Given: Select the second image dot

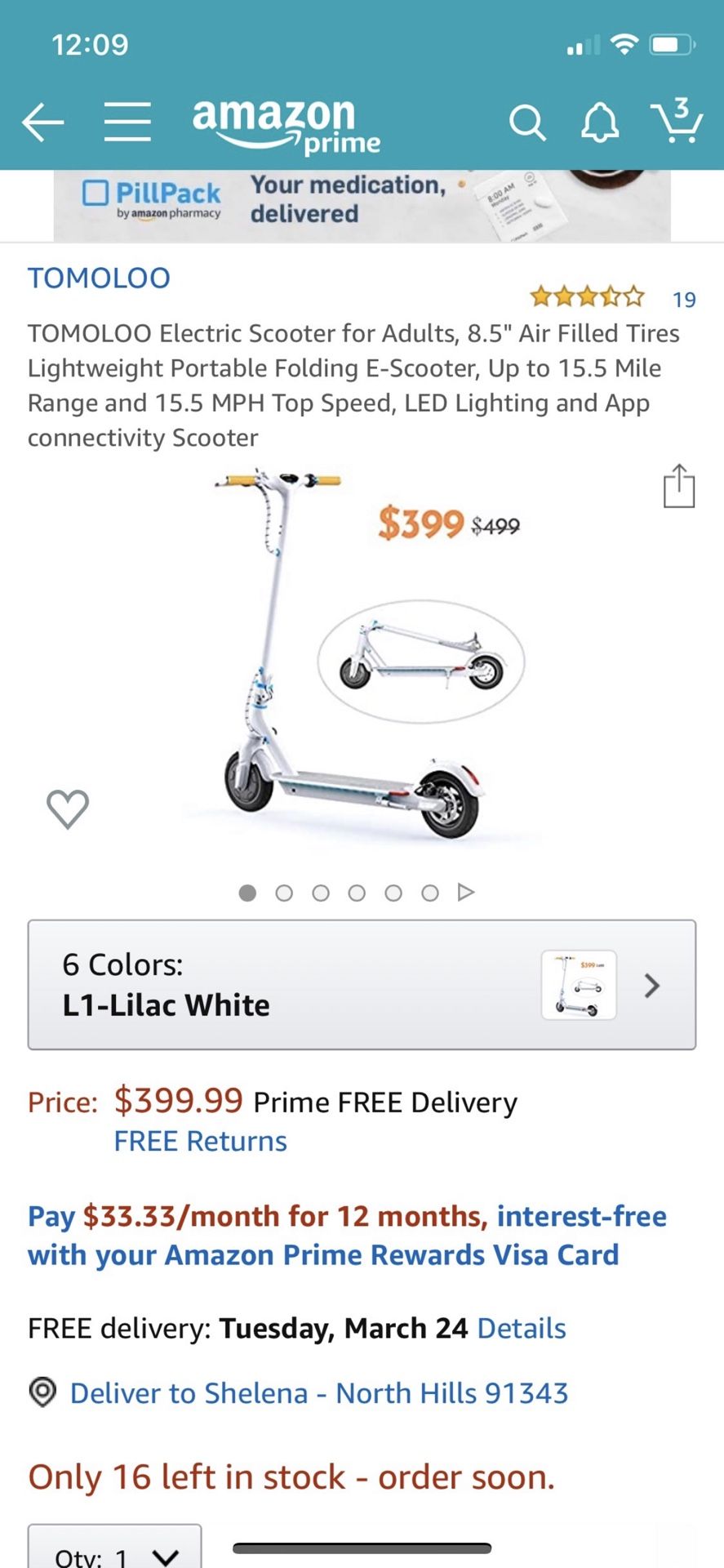Looking at the screenshot, I should click(x=284, y=893).
